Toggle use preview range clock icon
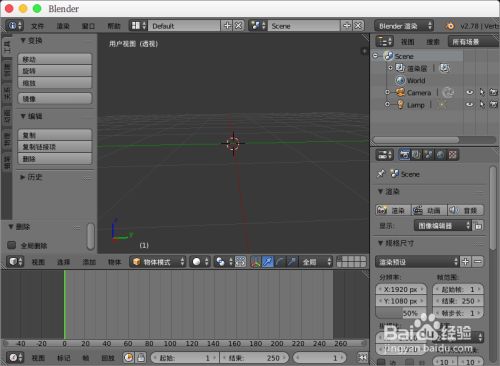The width and height of the screenshot is (500, 366). (129, 358)
